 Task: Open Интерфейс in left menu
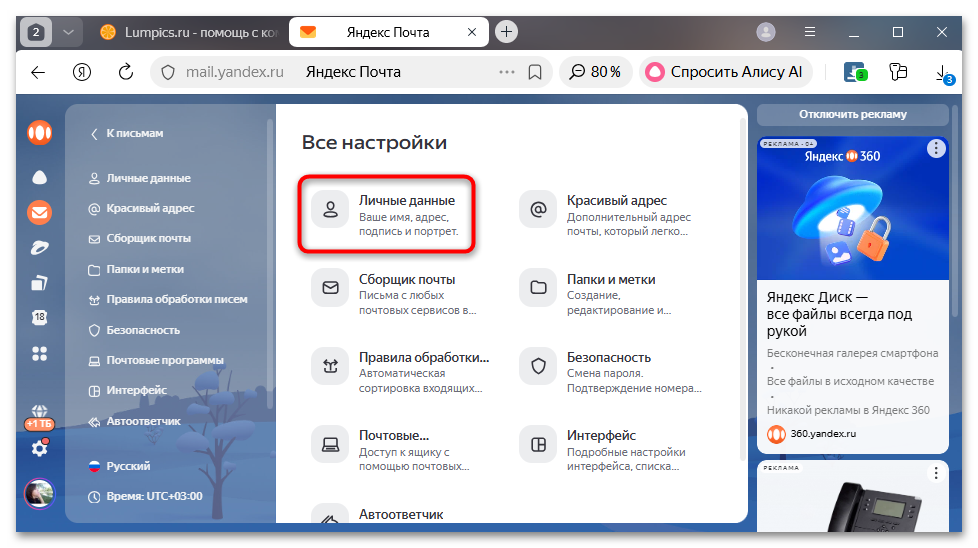point(128,390)
